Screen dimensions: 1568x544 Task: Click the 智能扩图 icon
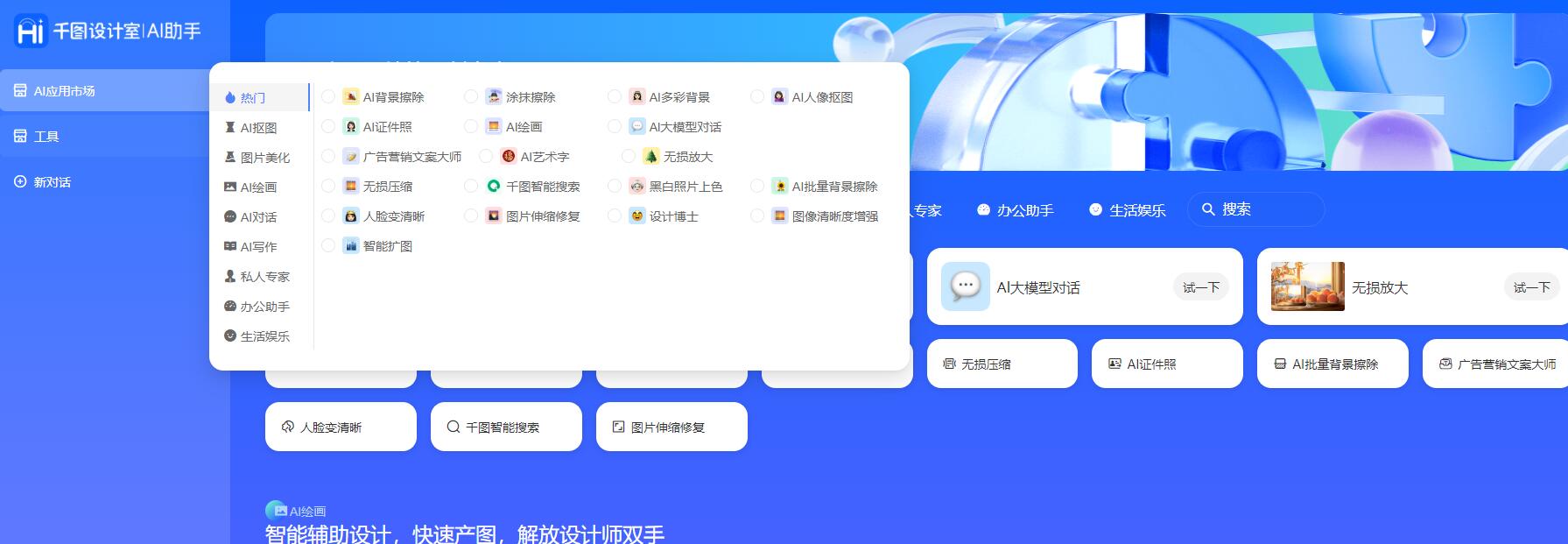[x=351, y=246]
